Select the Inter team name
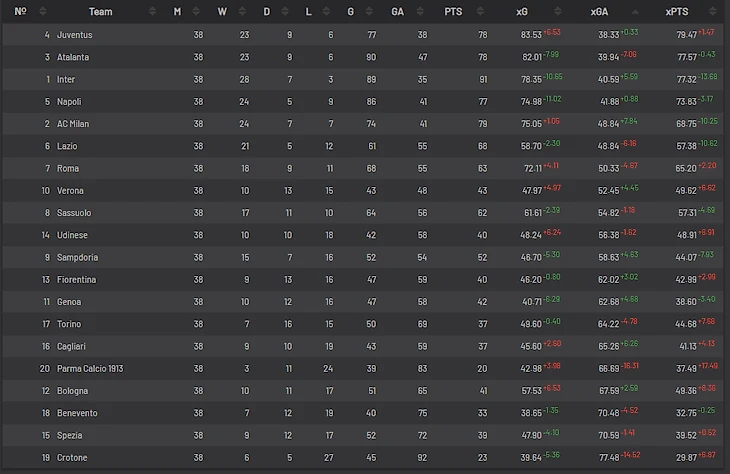The width and height of the screenshot is (730, 474). pos(66,79)
